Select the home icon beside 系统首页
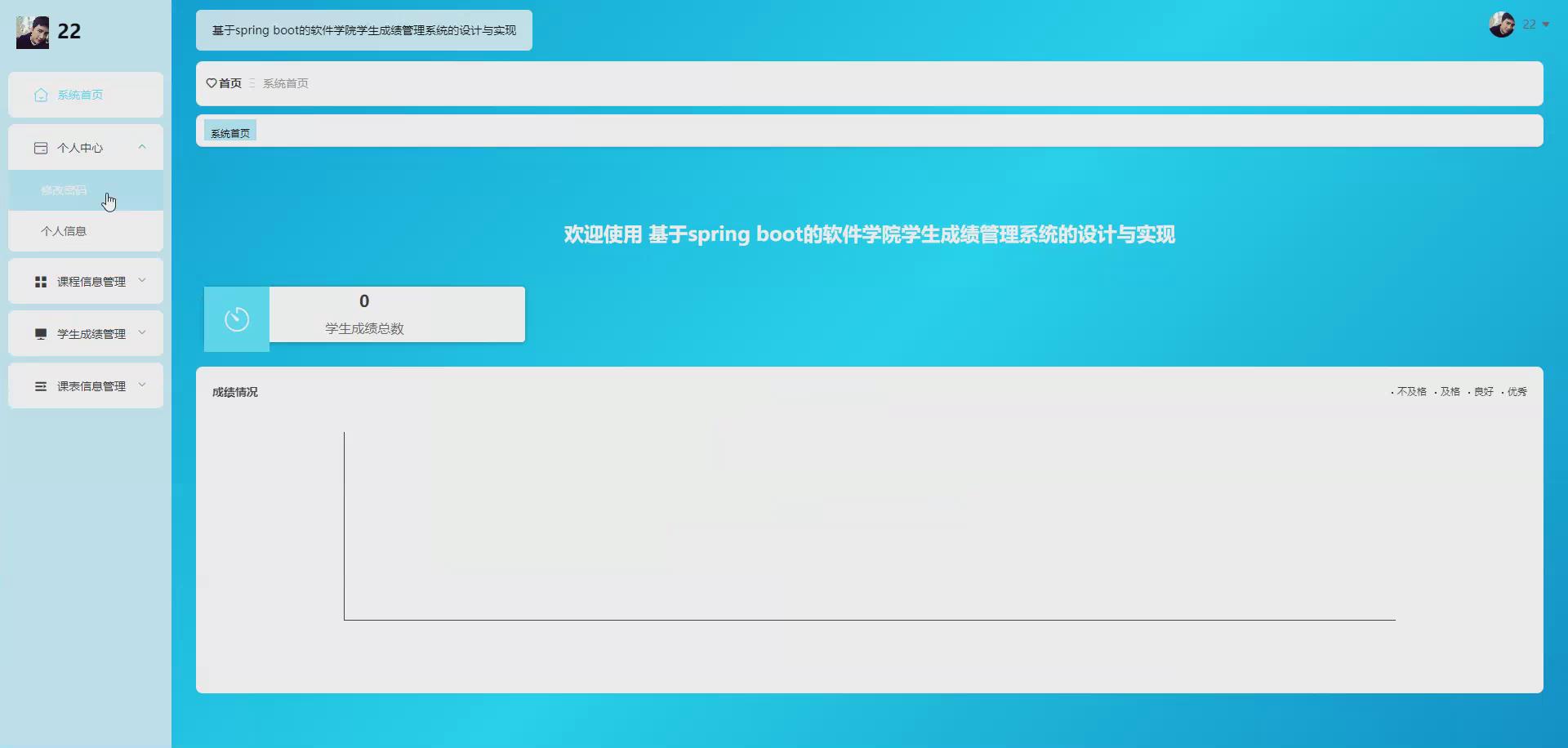 41,95
